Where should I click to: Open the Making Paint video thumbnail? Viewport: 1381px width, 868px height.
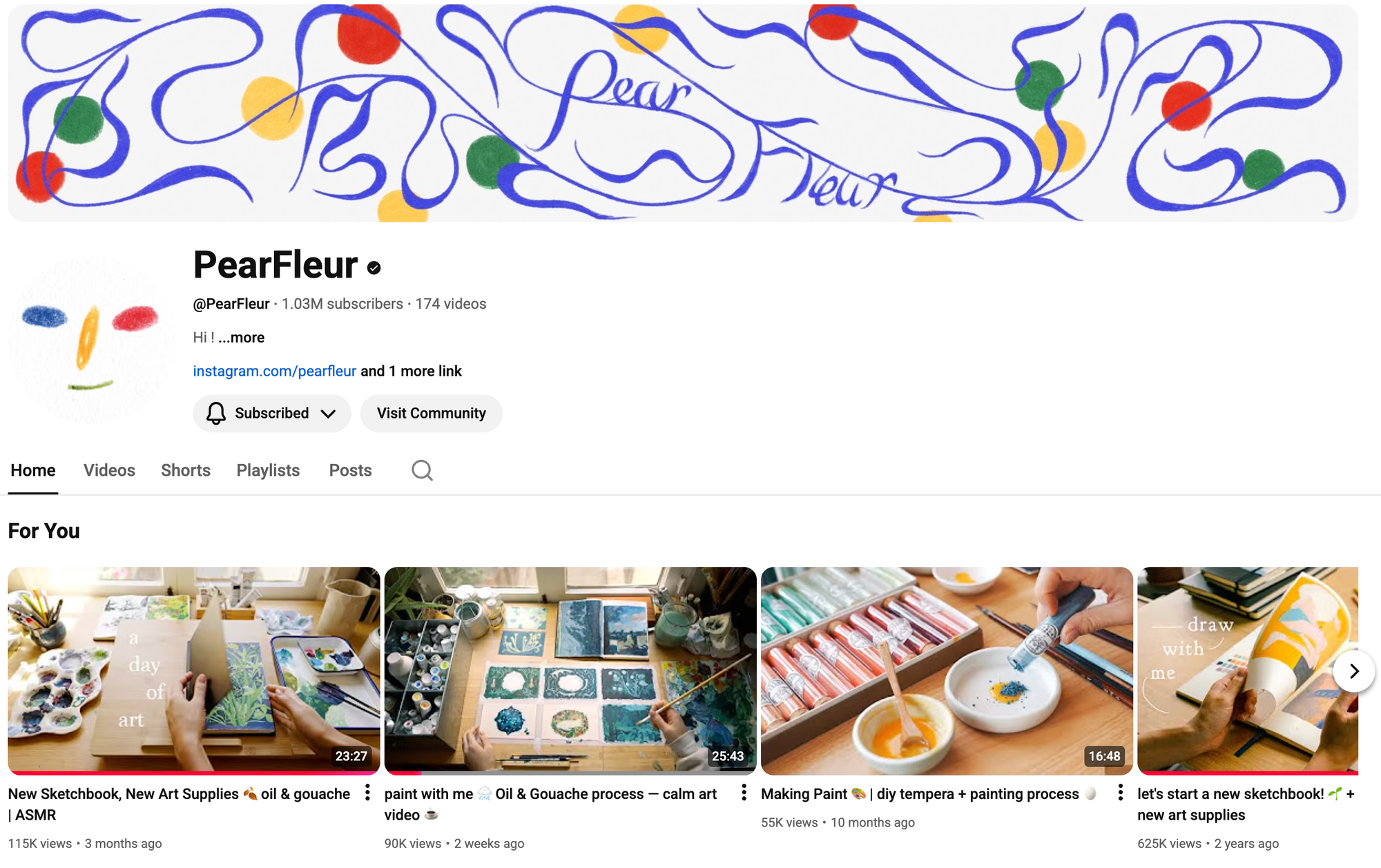[x=947, y=671]
